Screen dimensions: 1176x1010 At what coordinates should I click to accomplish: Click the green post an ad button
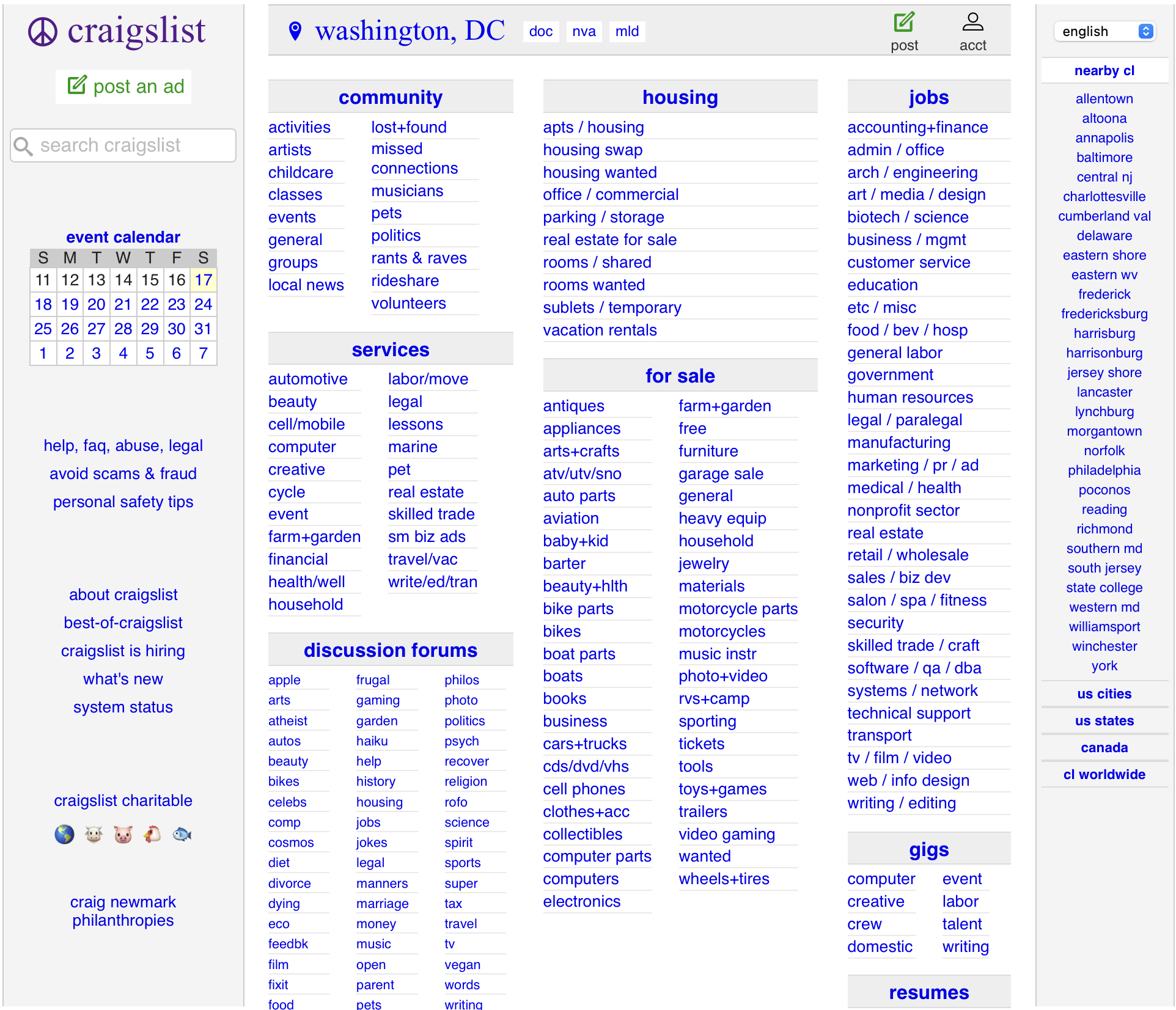(x=123, y=87)
